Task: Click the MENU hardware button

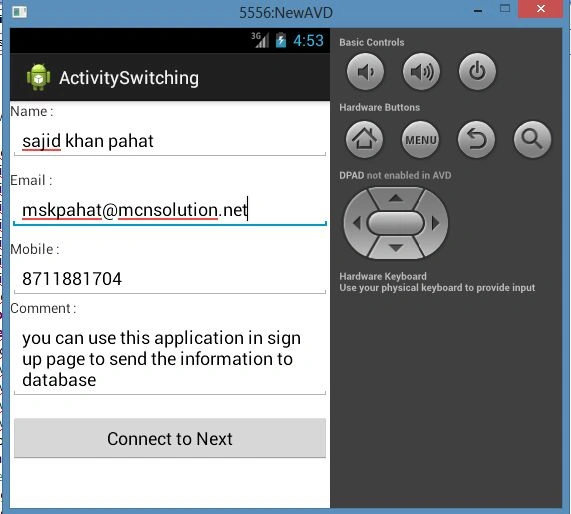Action: coord(421,140)
